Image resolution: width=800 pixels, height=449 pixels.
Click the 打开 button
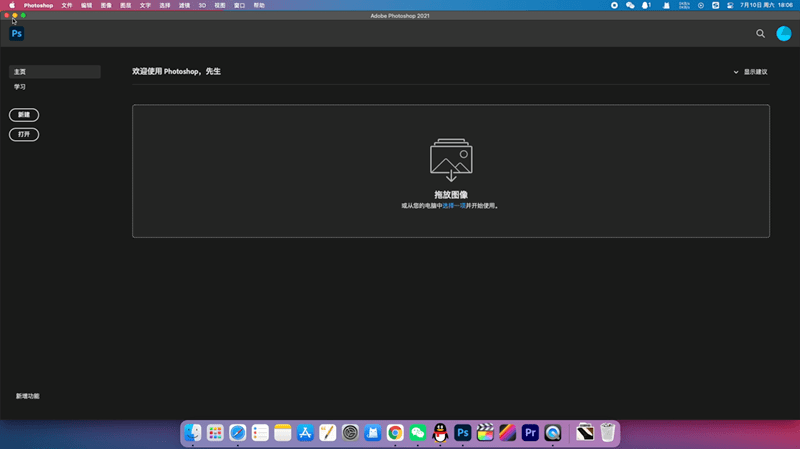click(24, 135)
